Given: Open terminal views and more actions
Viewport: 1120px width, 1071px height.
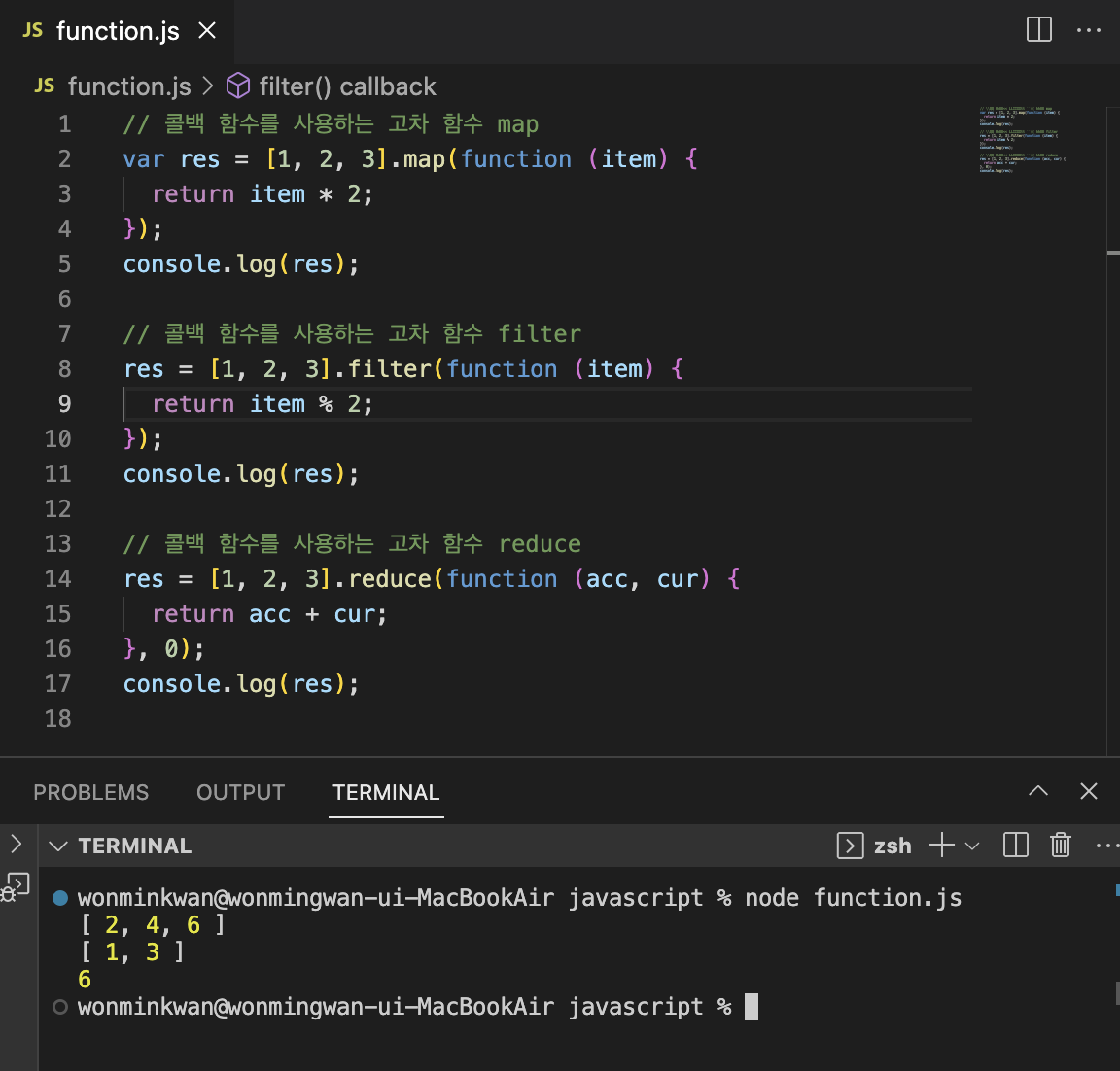Looking at the screenshot, I should click(x=1106, y=846).
